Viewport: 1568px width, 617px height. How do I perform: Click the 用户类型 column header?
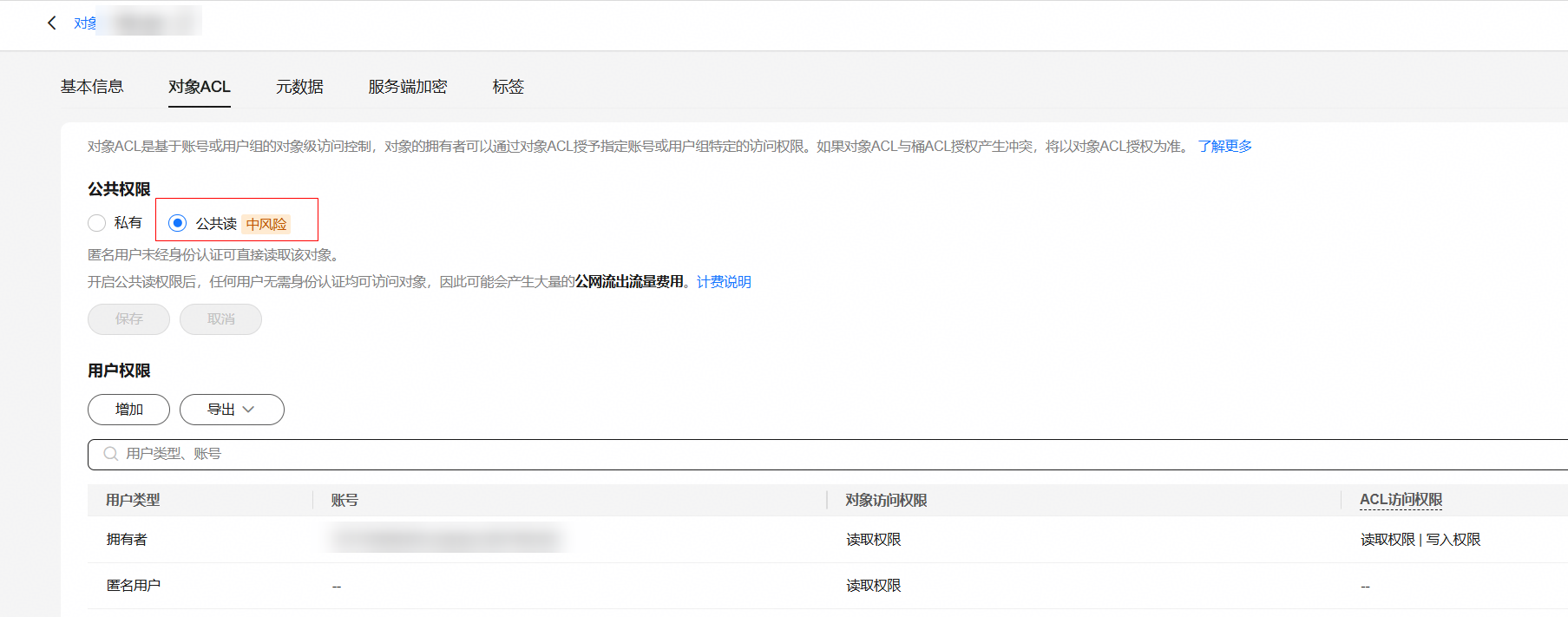133,500
